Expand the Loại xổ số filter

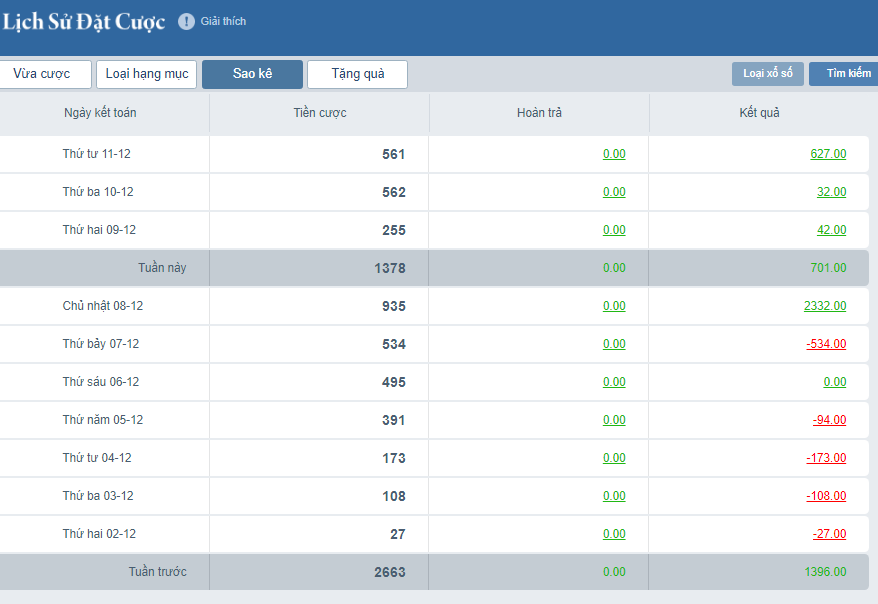[767, 74]
